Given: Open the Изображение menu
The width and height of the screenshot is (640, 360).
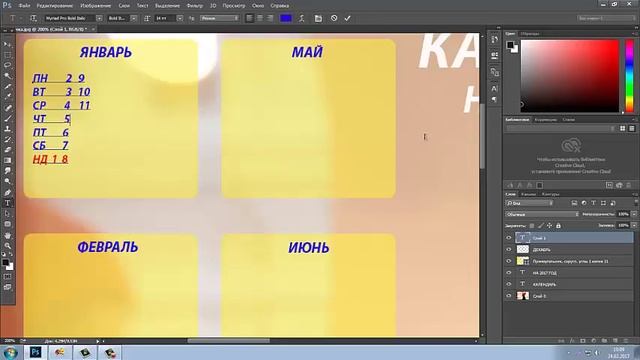Looking at the screenshot, I should [x=96, y=6].
